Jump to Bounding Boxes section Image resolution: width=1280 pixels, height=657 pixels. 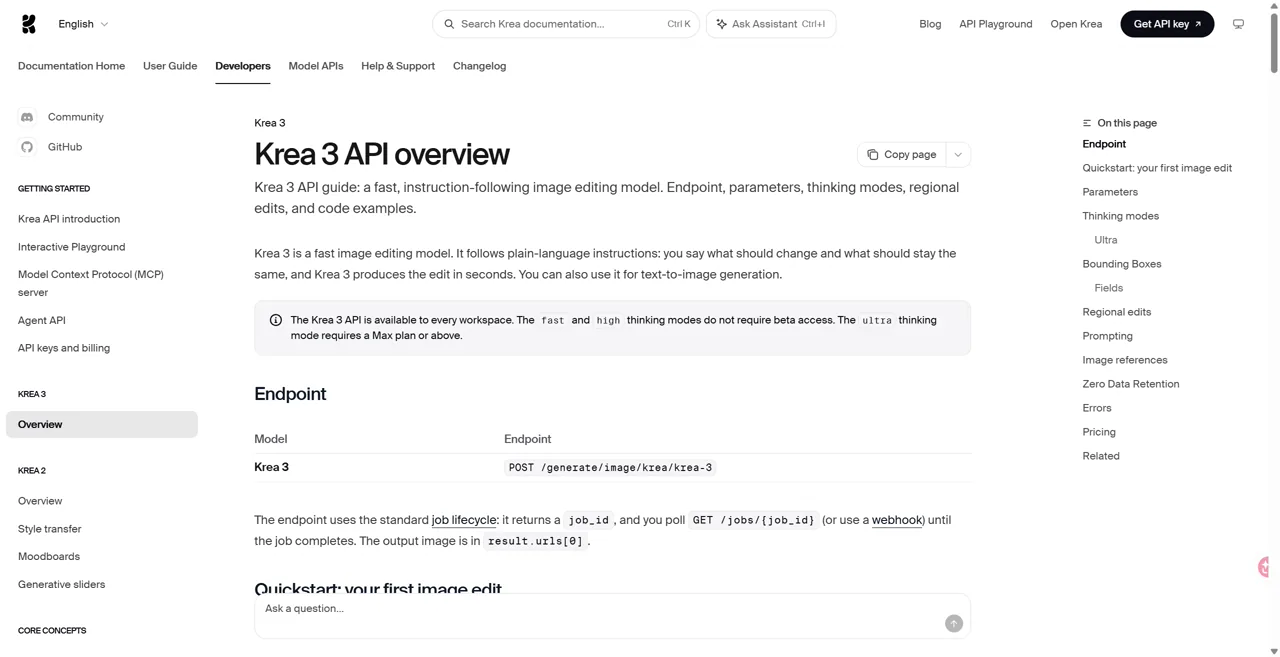click(x=1122, y=264)
